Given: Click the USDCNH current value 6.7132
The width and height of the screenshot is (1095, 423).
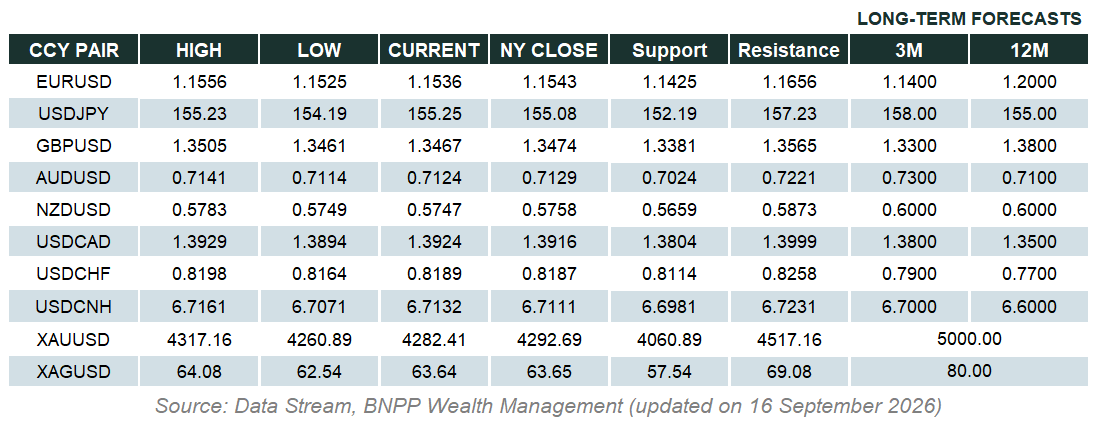Looking at the screenshot, I should (x=434, y=307).
